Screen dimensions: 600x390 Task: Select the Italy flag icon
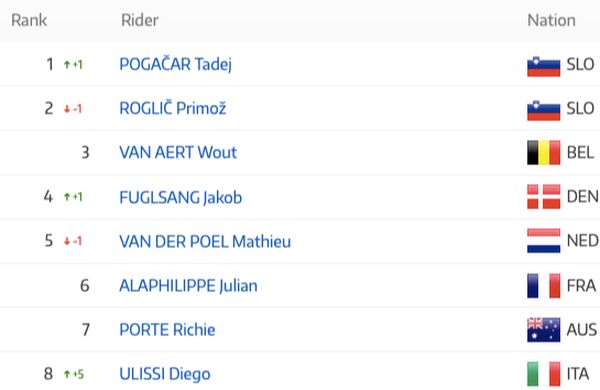coord(543,374)
